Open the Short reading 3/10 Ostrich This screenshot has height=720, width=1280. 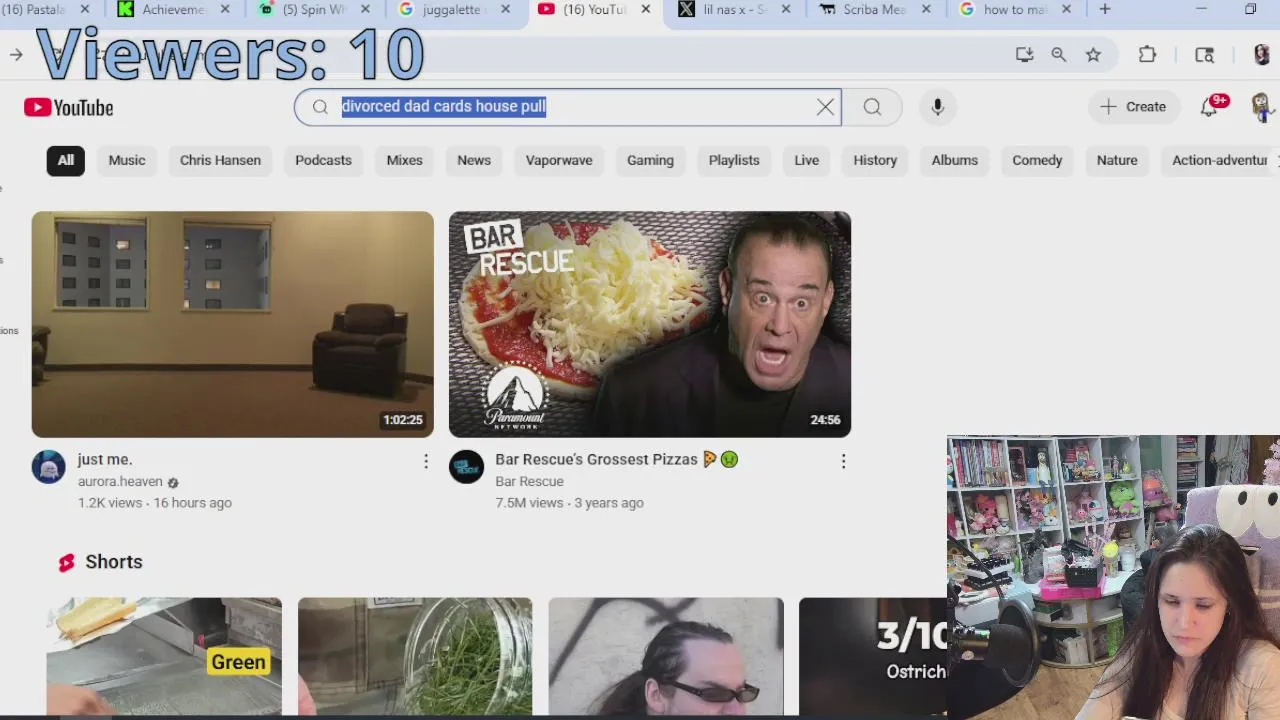click(873, 656)
